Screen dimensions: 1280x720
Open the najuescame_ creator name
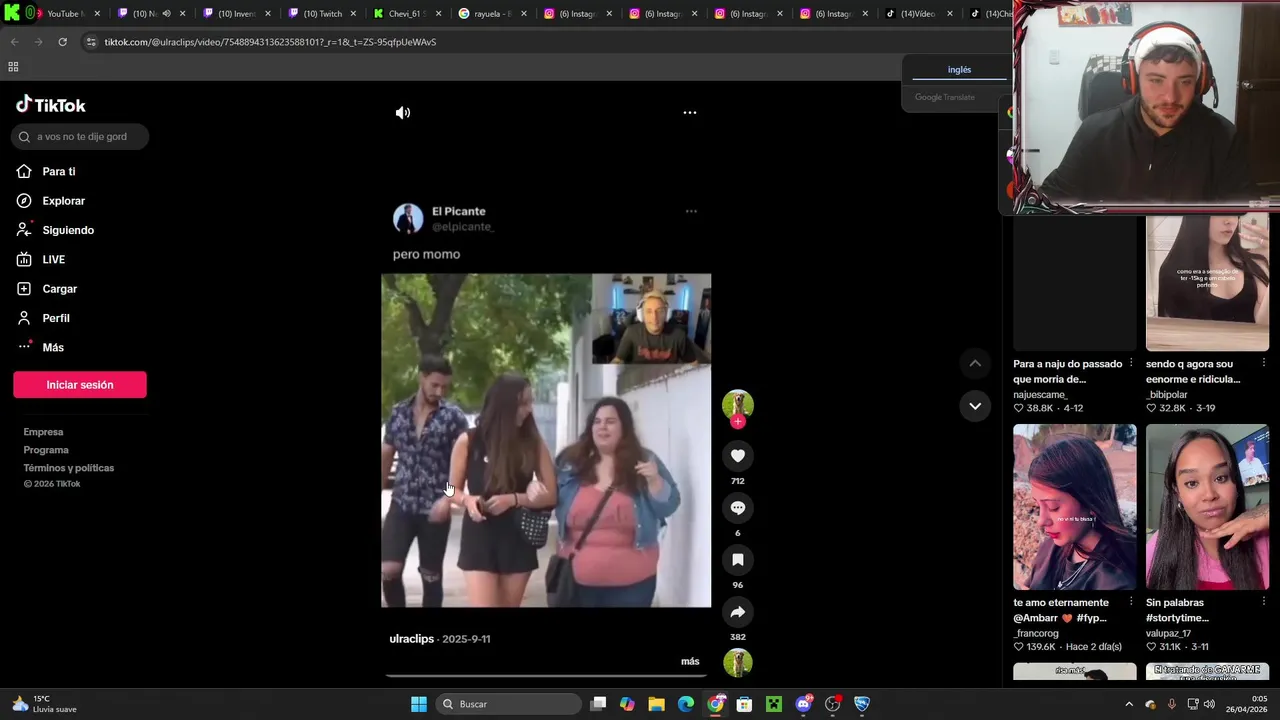click(x=1040, y=395)
